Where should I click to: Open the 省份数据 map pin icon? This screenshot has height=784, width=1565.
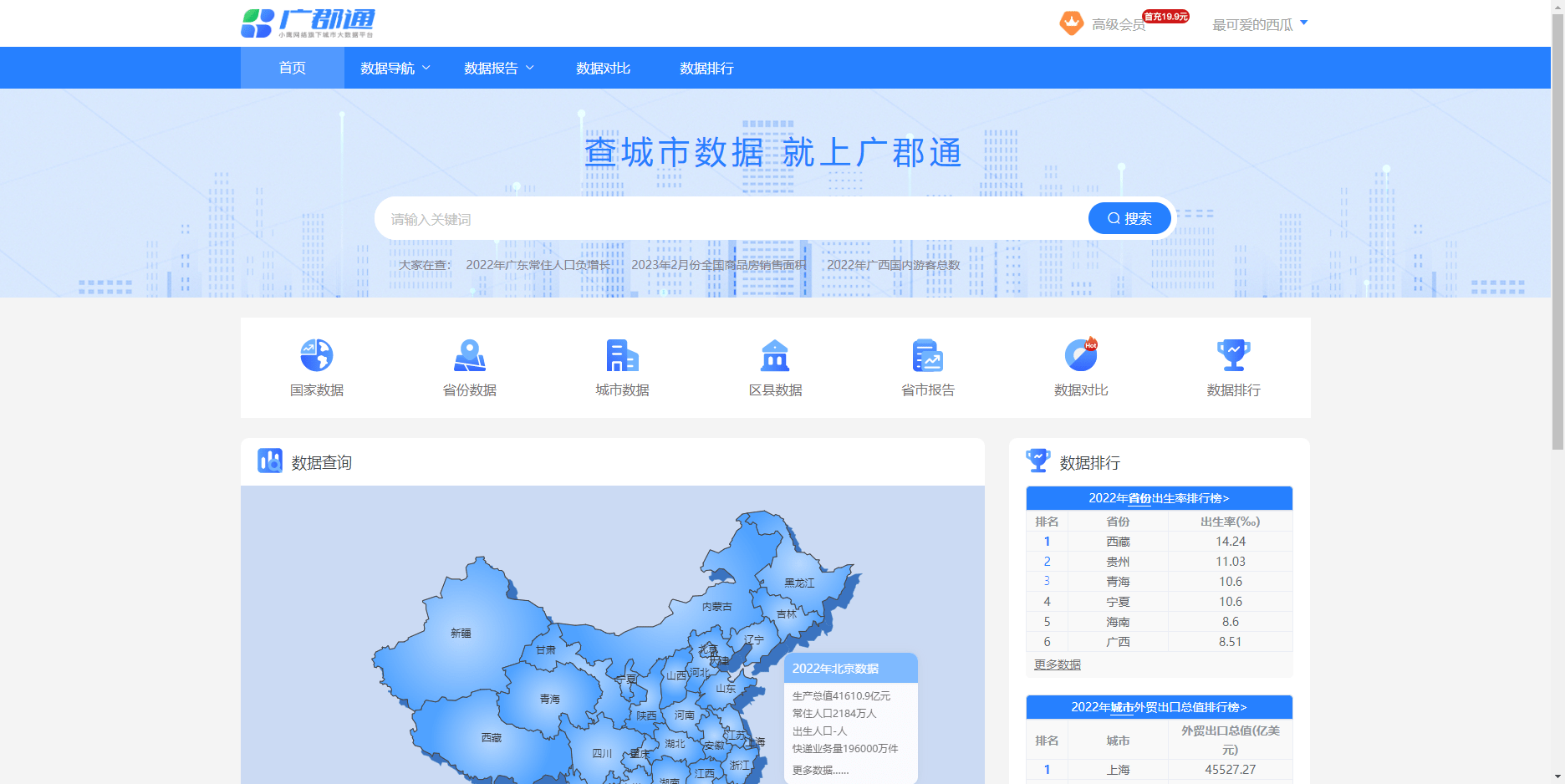click(x=470, y=355)
